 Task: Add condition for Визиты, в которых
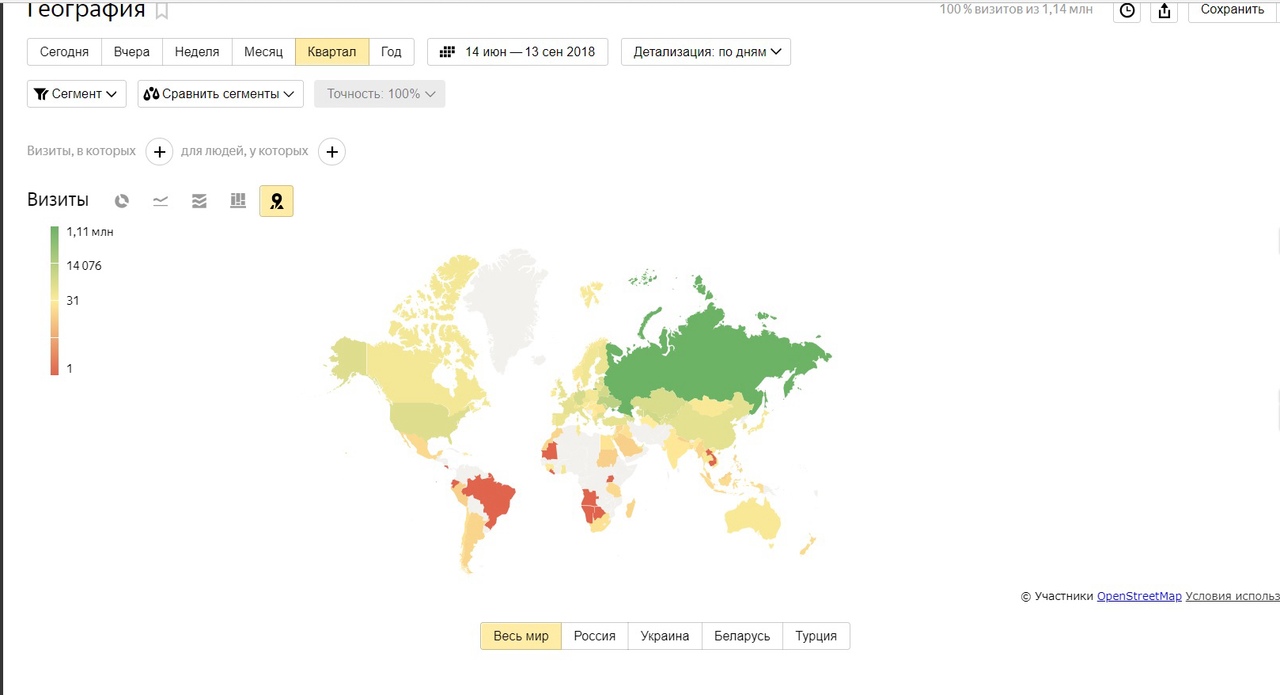coord(160,152)
